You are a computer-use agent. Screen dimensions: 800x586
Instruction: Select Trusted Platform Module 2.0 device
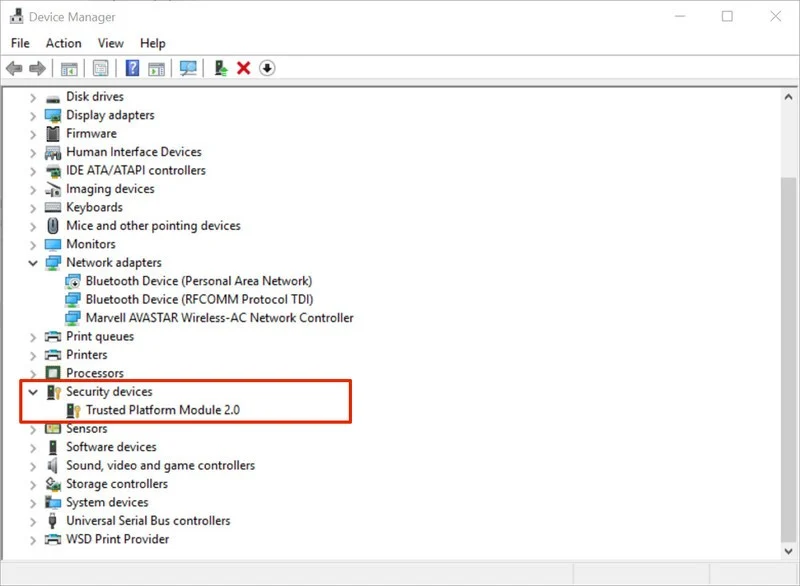162,410
